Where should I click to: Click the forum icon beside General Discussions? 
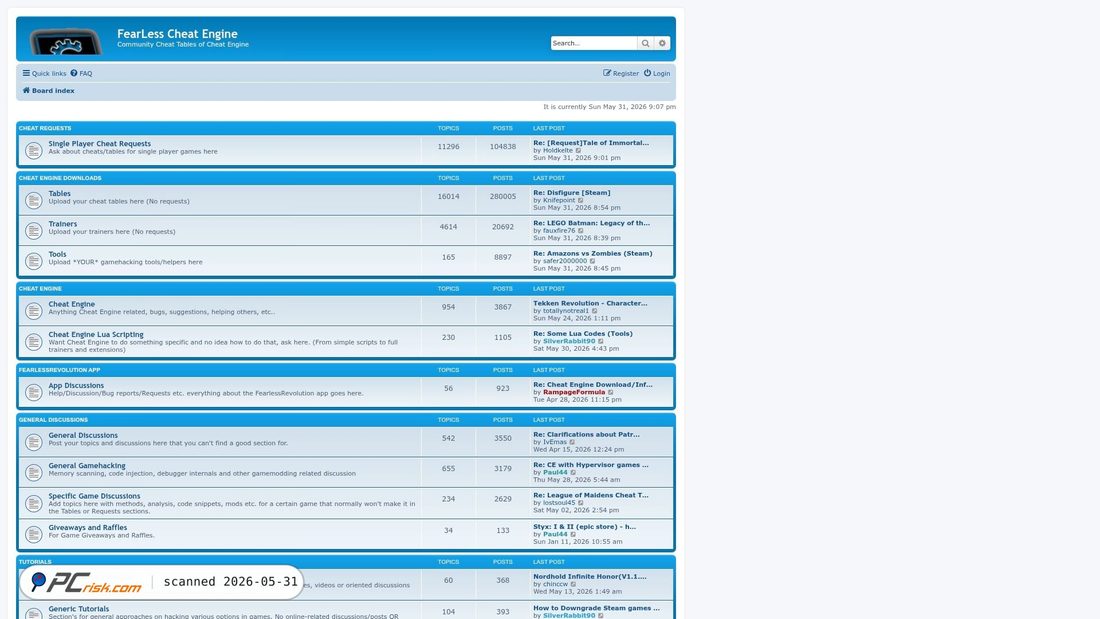coord(33,442)
